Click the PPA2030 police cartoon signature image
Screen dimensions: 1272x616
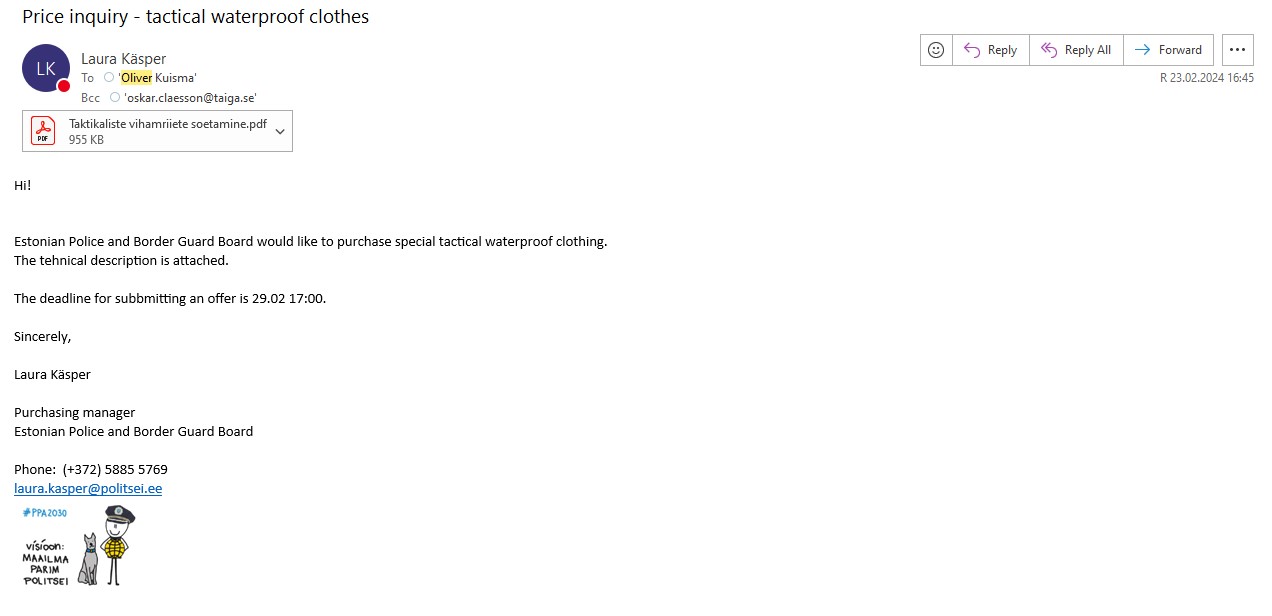[78, 546]
